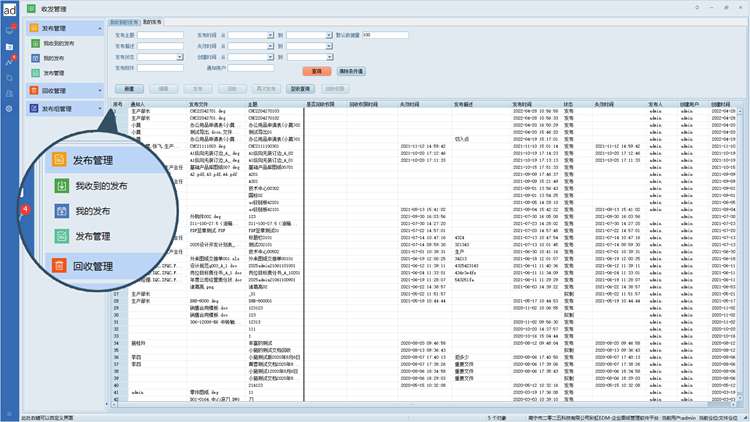Open 我收到的发布 in the sidebar
The height and width of the screenshot is (422, 750).
click(60, 44)
